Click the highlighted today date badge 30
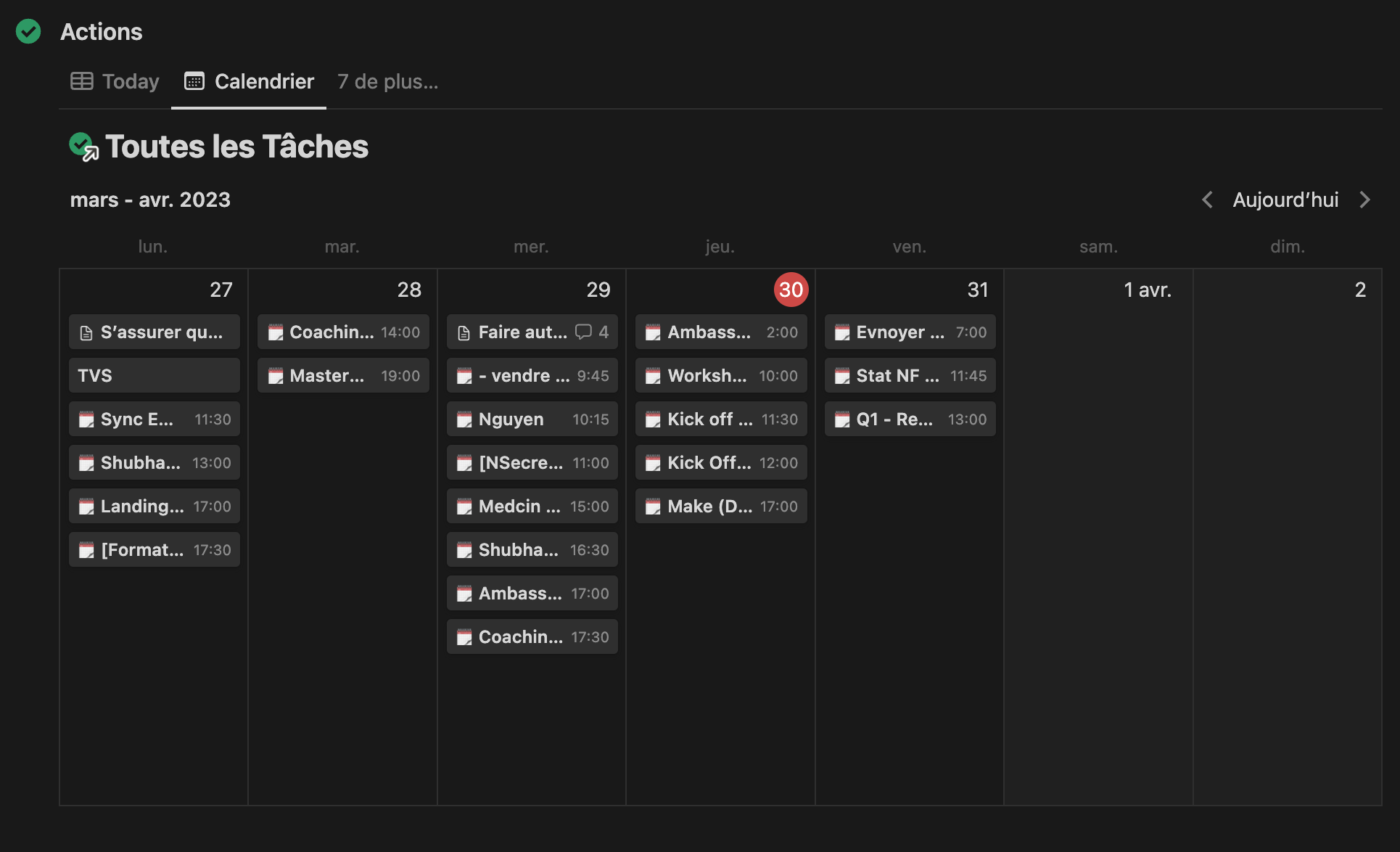Screen dimensions: 1400x852 (788, 291)
